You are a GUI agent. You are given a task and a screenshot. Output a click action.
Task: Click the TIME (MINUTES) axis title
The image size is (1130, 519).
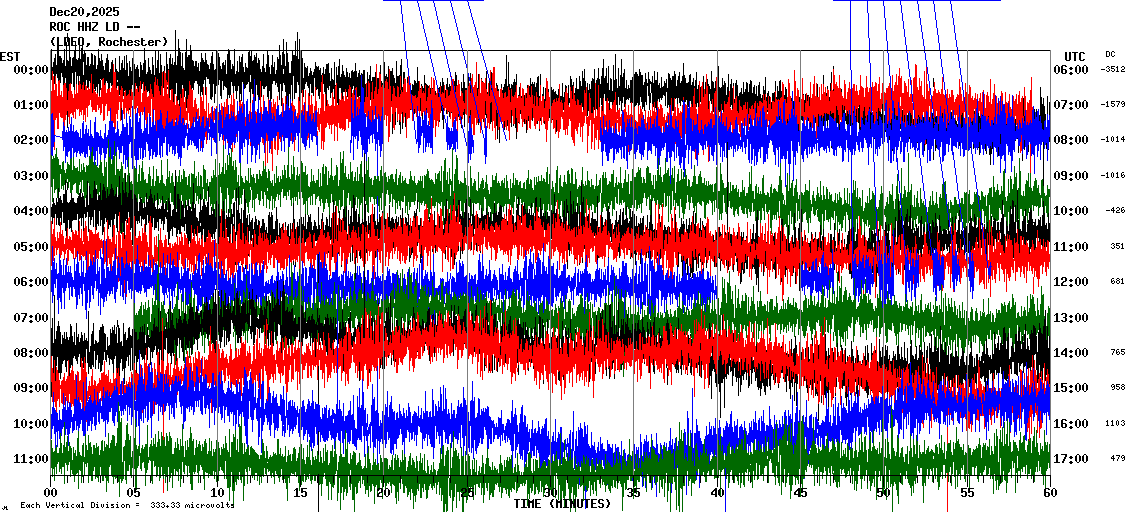pyautogui.click(x=561, y=504)
